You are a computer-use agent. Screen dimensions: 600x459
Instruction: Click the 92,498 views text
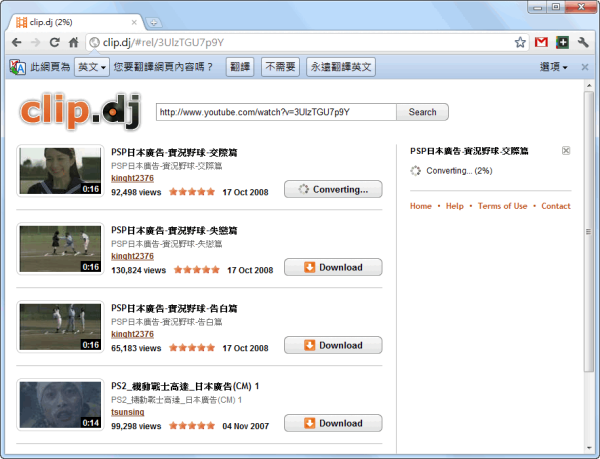136,192
